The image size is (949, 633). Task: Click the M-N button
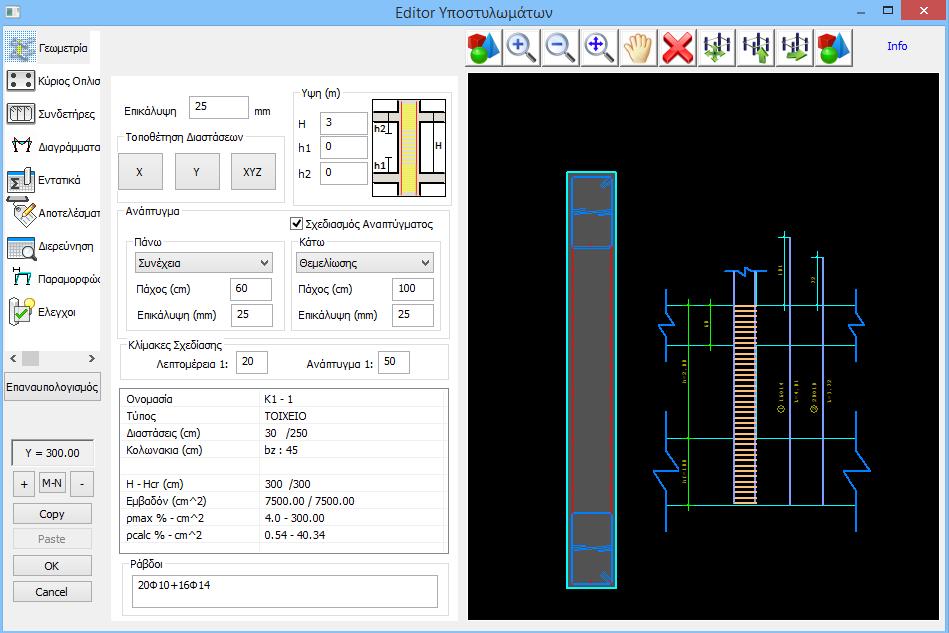coord(52,483)
